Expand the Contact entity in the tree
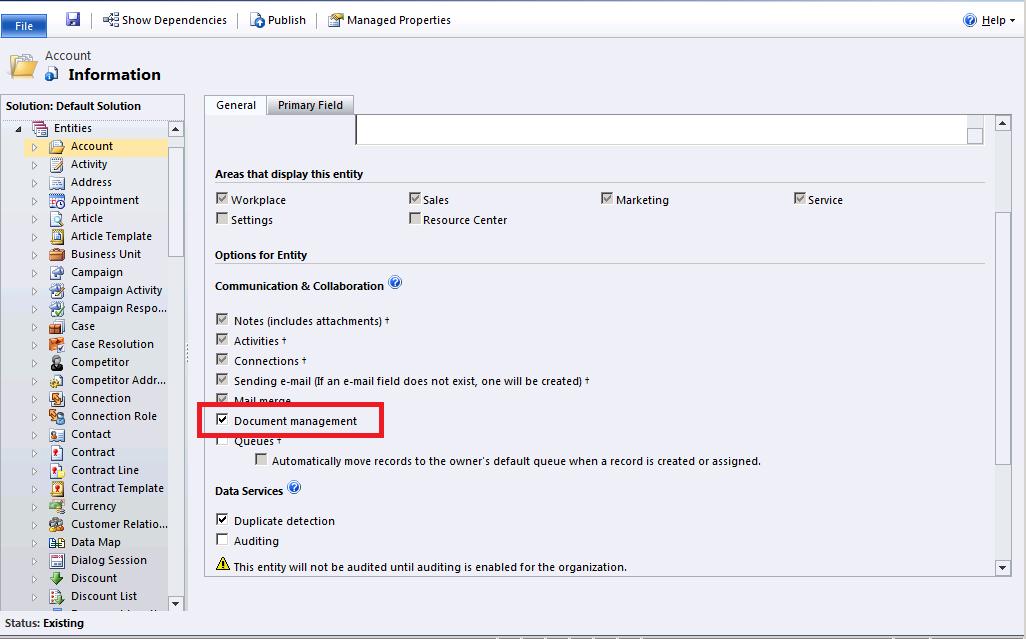The image size is (1026, 639). click(33, 434)
